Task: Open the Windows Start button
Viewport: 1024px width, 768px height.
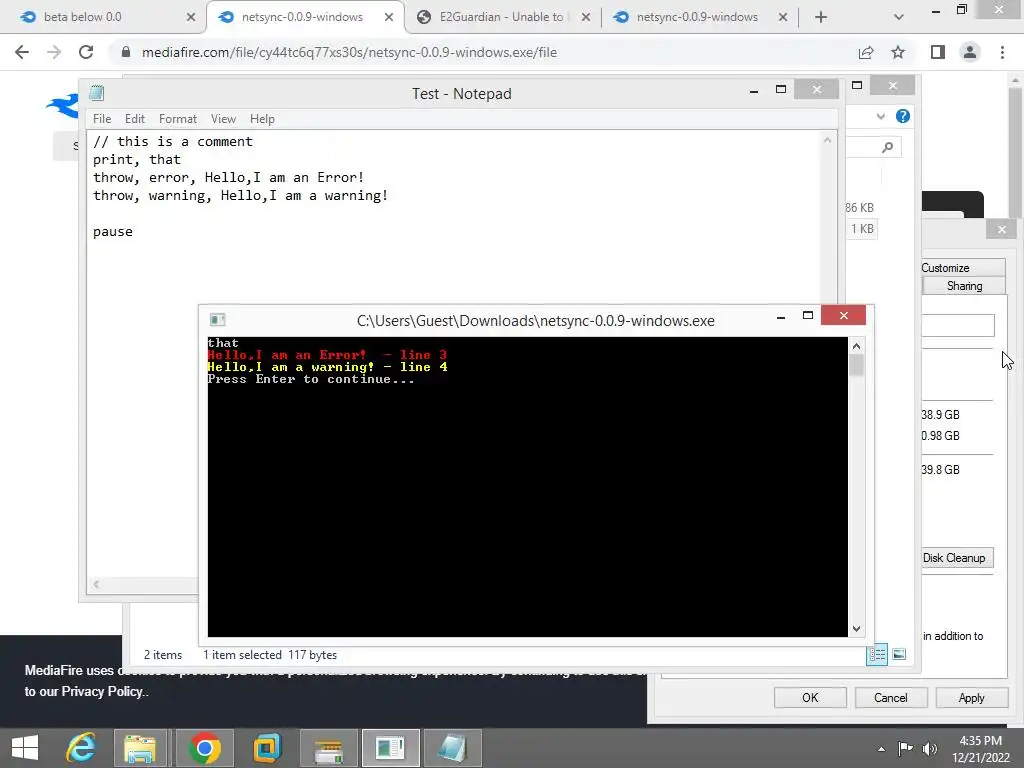Action: coord(25,748)
